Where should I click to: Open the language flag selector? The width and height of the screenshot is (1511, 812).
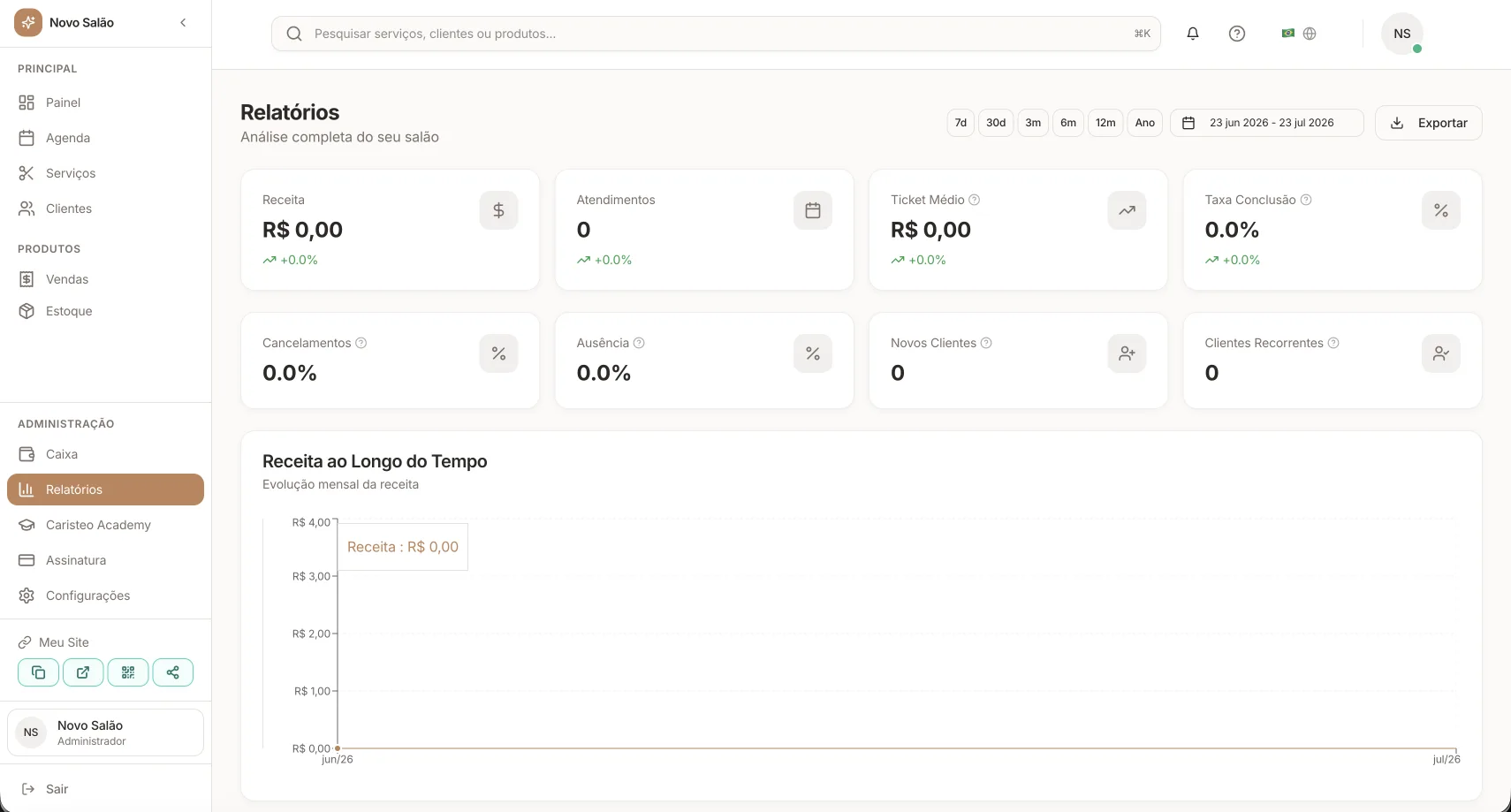(1299, 34)
